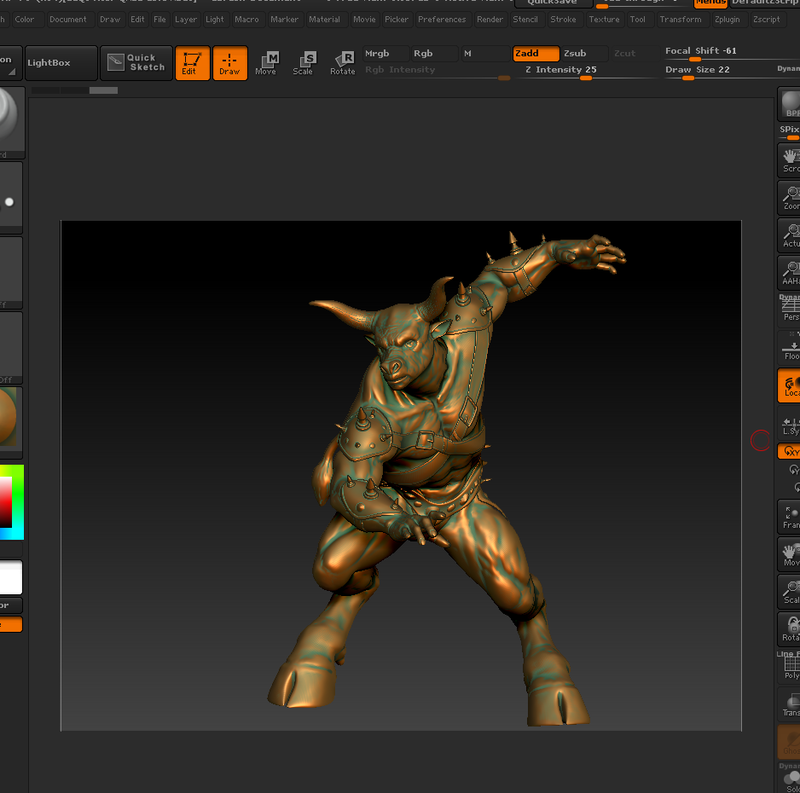
Task: Select the Scale tool with S icon
Action: click(303, 63)
